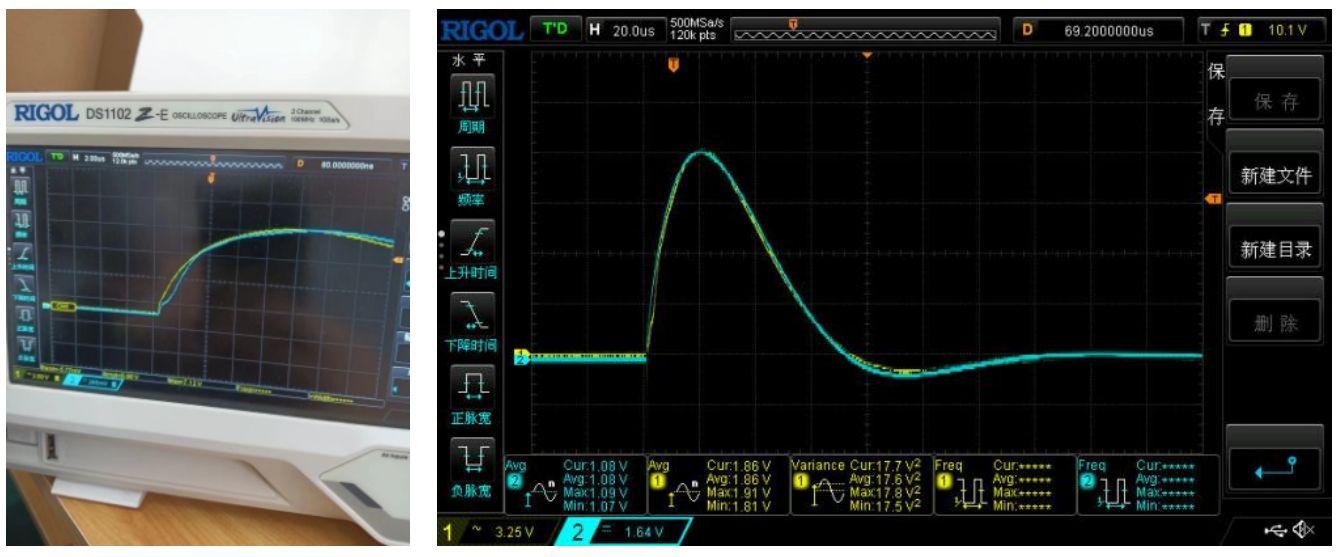Click the back arrow return icon
The image size is (1343, 557).
1275,467
